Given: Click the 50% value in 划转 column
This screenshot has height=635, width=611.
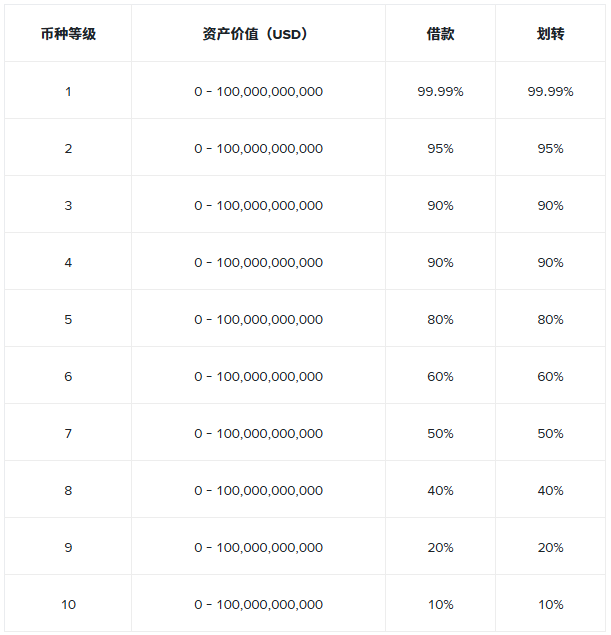Looking at the screenshot, I should pos(550,433).
